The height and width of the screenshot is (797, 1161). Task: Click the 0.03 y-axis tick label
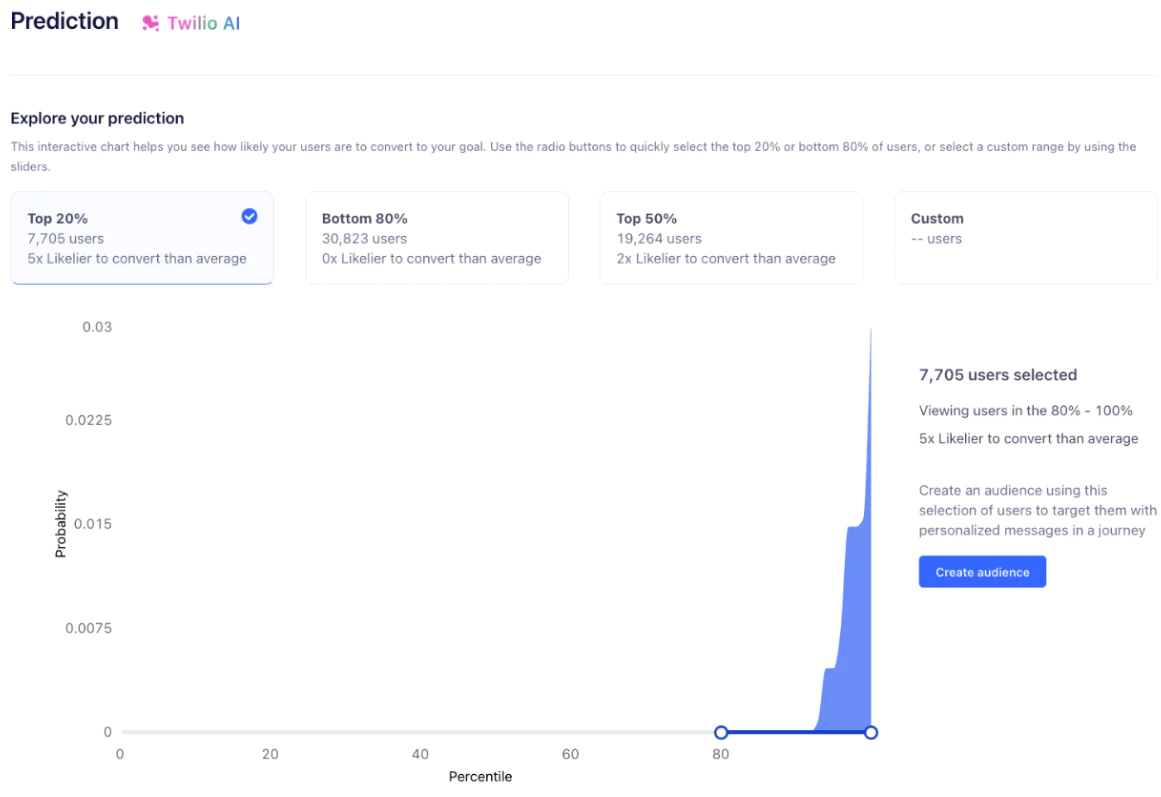97,327
